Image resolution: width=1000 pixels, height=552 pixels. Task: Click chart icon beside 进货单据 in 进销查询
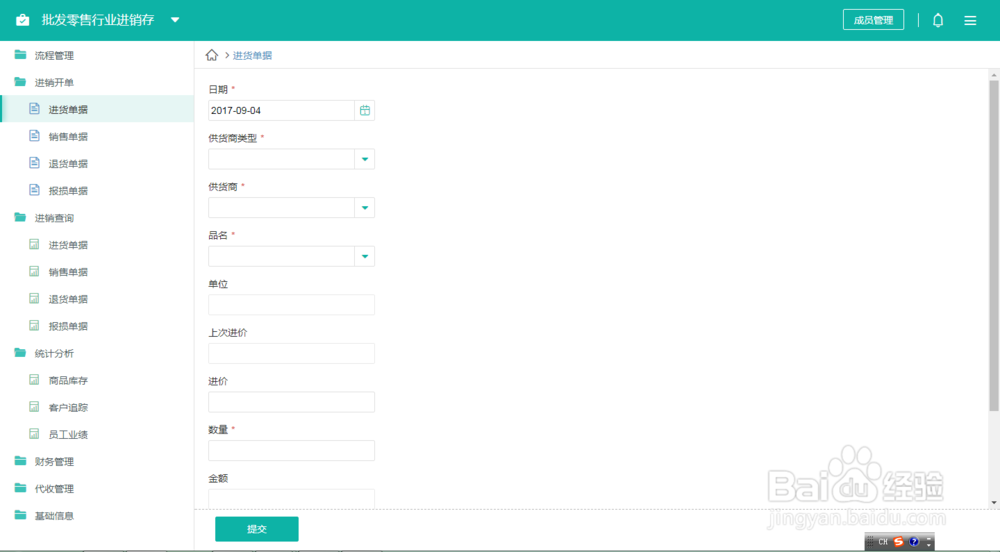pos(34,244)
